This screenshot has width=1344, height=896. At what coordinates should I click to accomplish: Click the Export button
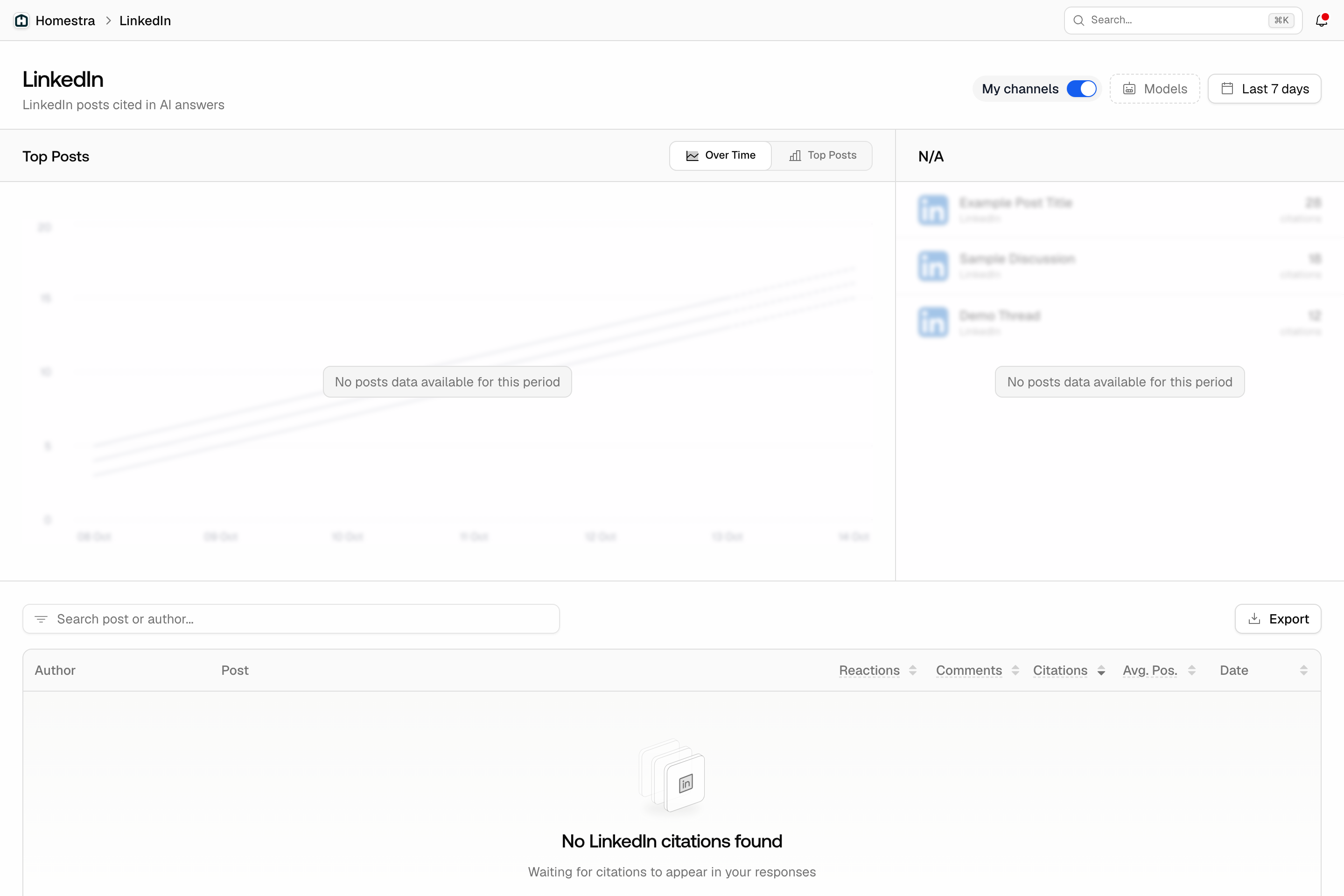(1278, 619)
